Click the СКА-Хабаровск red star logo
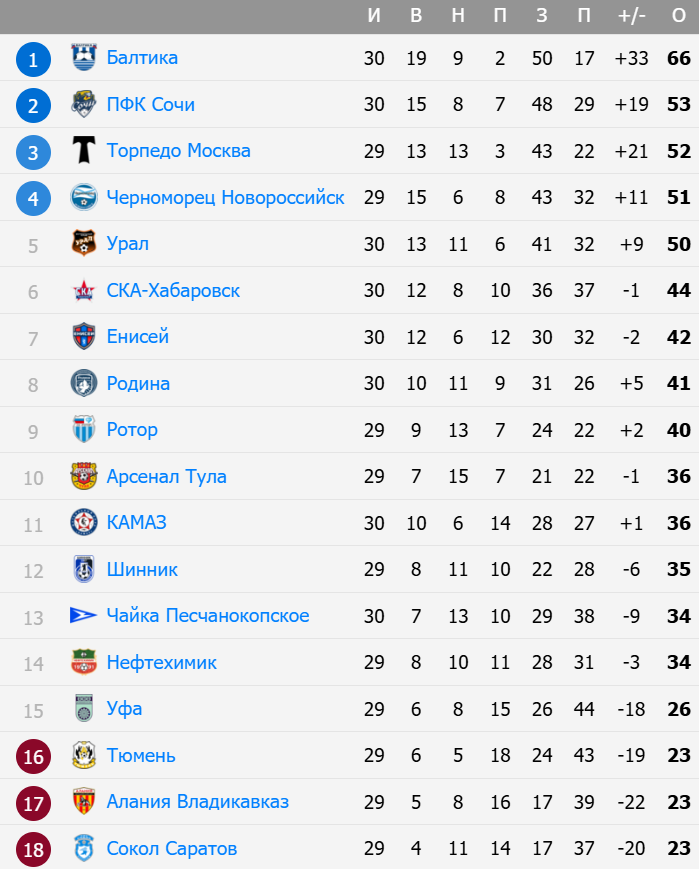 (84, 290)
